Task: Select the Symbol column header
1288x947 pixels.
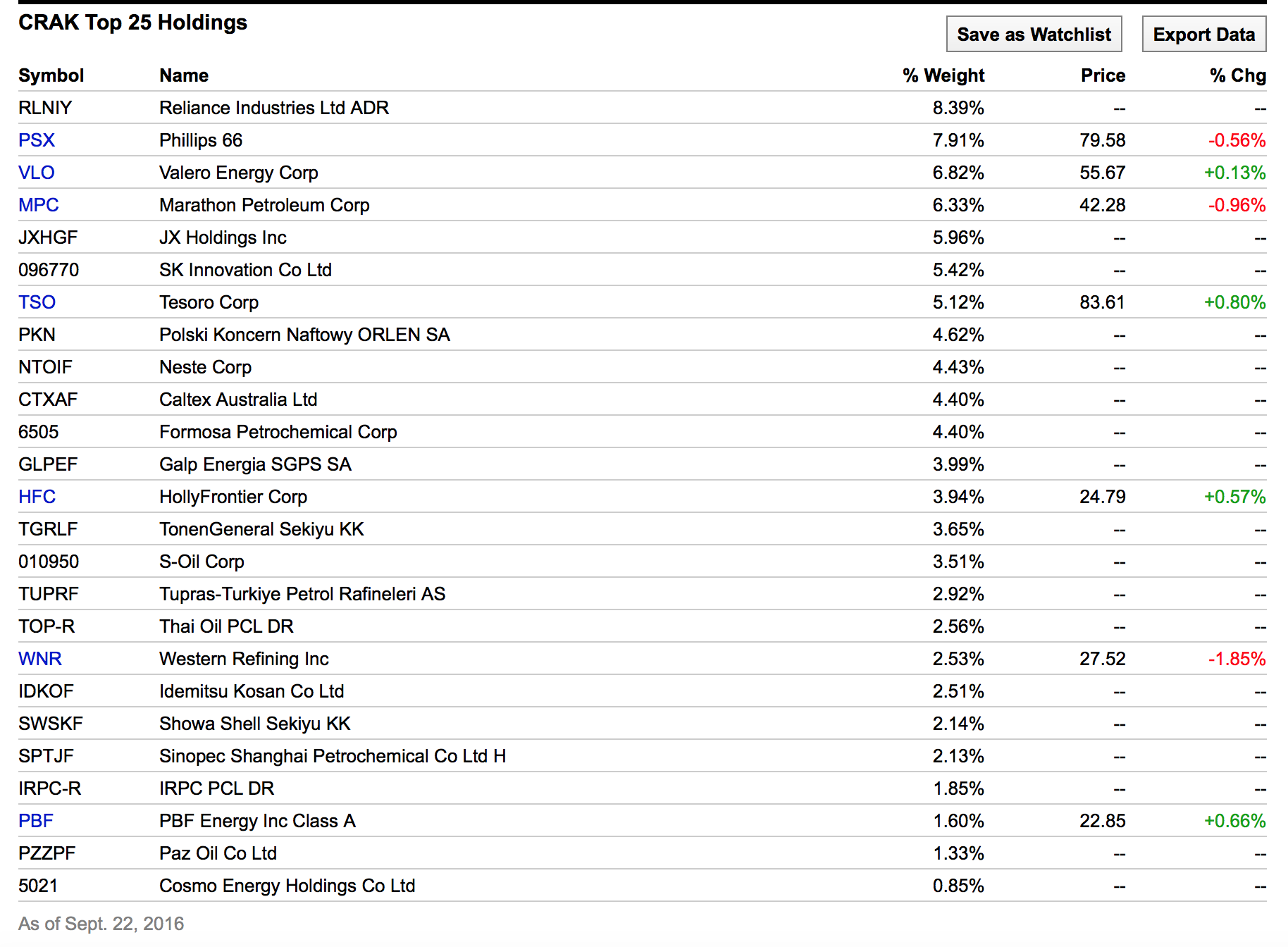Action: [x=51, y=75]
